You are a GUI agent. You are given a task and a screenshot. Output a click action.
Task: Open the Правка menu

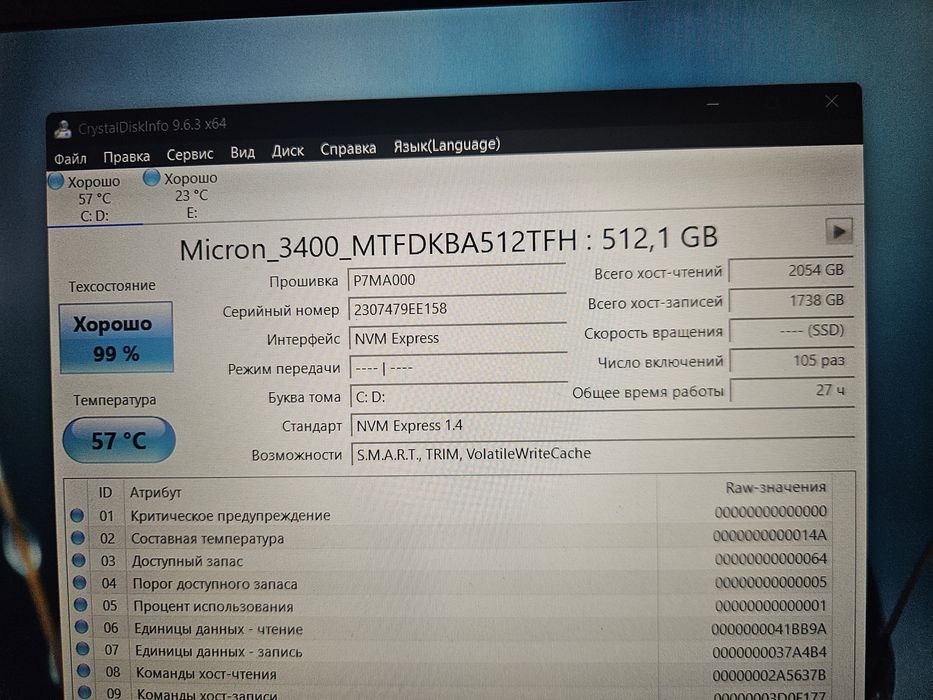tap(126, 157)
